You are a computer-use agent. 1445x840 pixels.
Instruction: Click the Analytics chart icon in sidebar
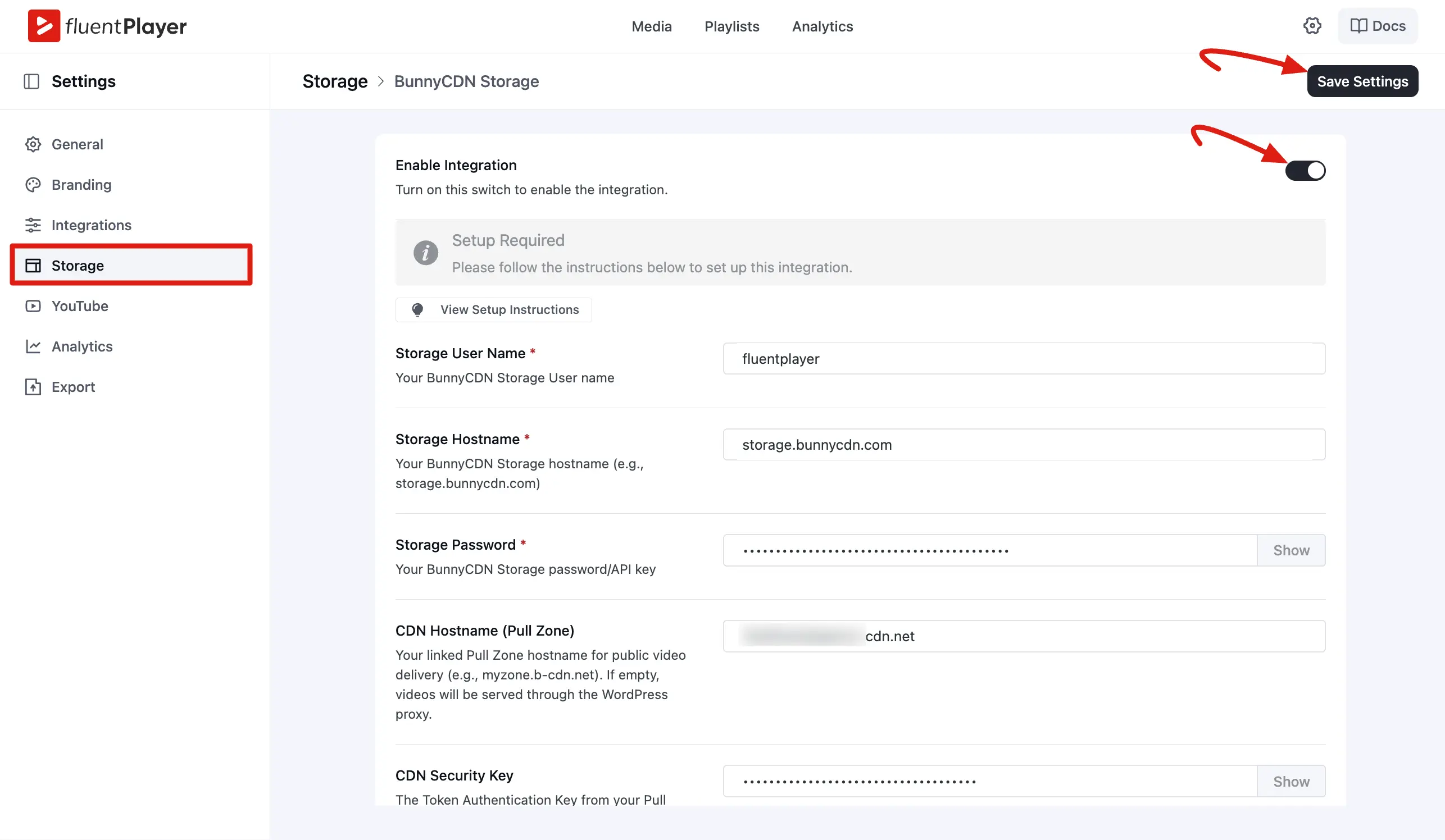pos(33,346)
